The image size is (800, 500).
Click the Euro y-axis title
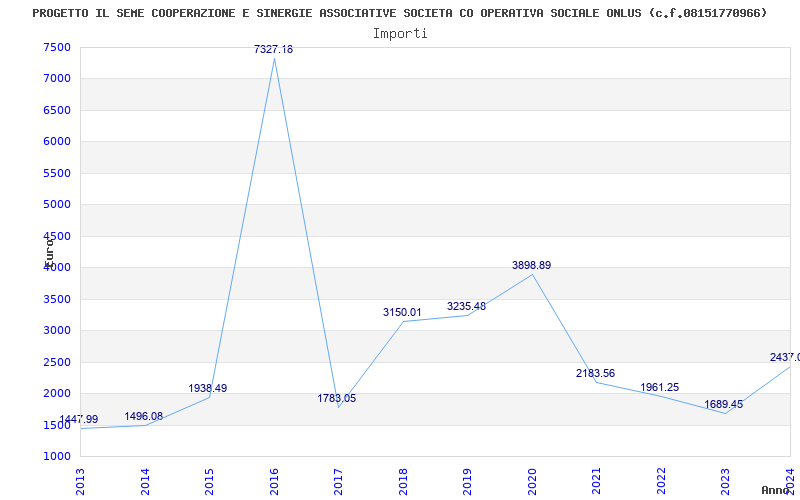click(x=49, y=253)
